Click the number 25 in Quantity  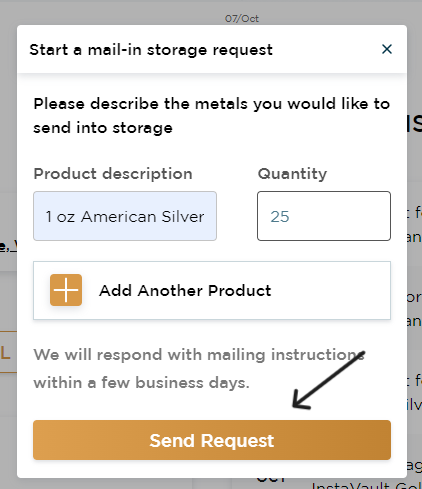[280, 217]
